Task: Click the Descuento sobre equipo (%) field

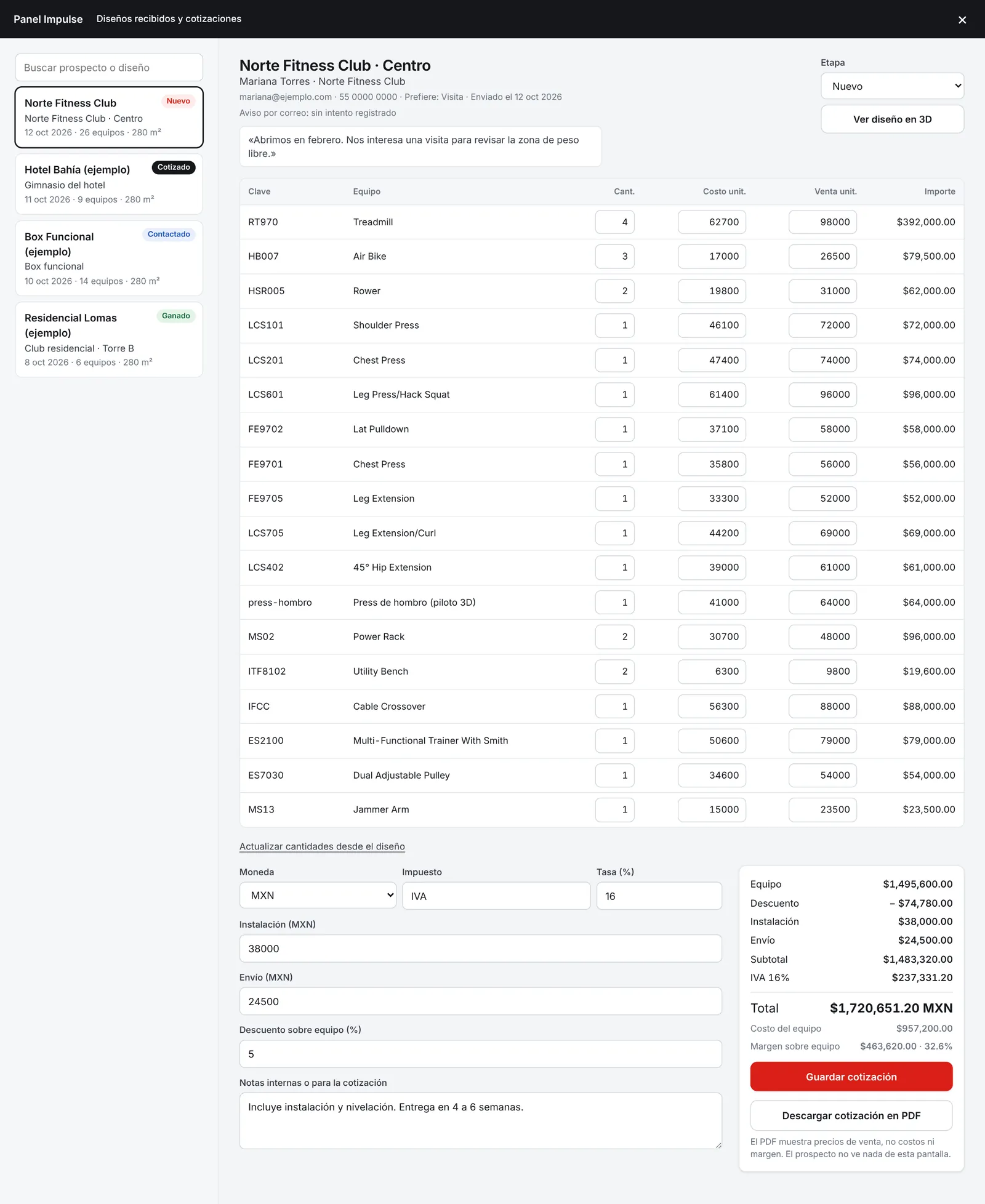Action: pyautogui.click(x=480, y=1054)
